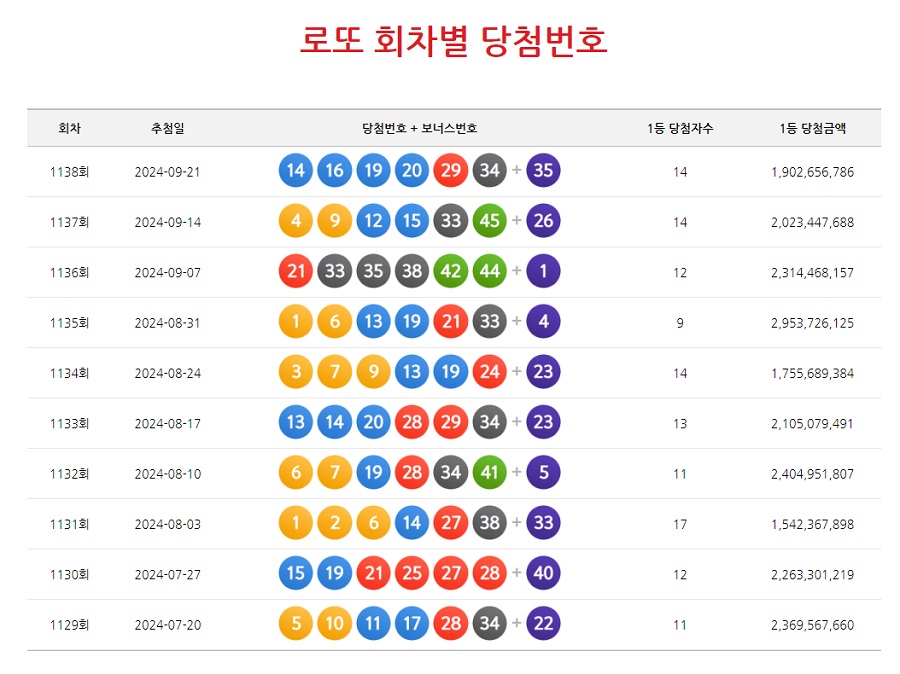Click gray ball 34 in draw 1129
The image size is (900, 674).
pyautogui.click(x=489, y=623)
